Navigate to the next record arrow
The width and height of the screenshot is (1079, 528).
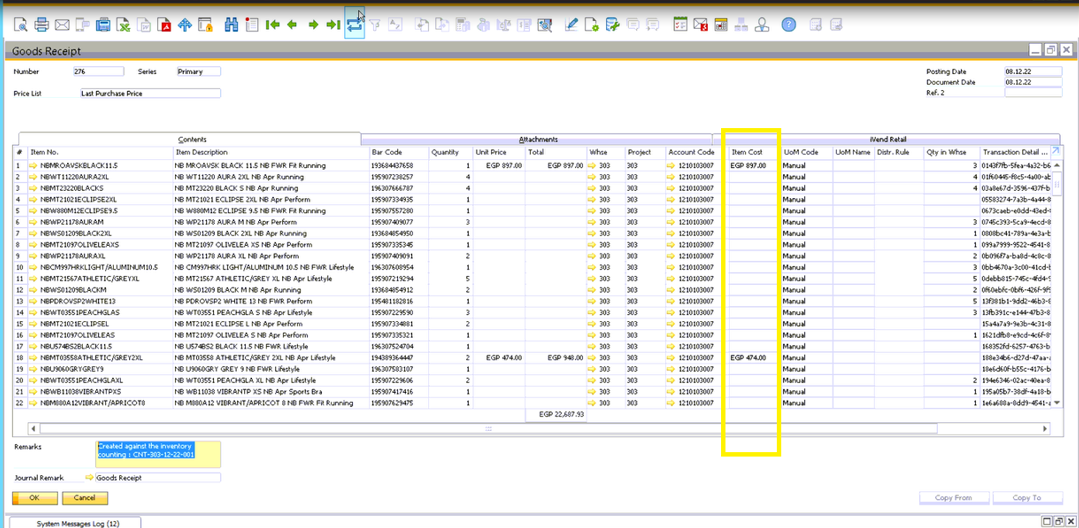[313, 25]
